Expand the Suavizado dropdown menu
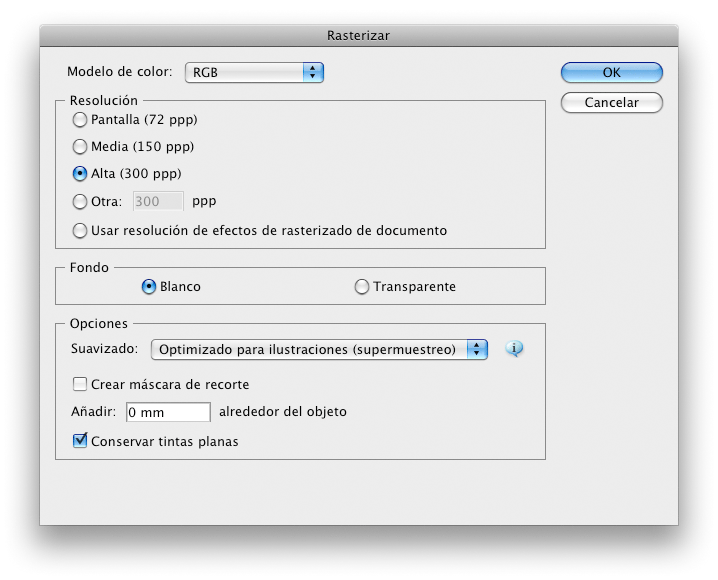Viewport: 718px width, 580px height. tap(318, 349)
